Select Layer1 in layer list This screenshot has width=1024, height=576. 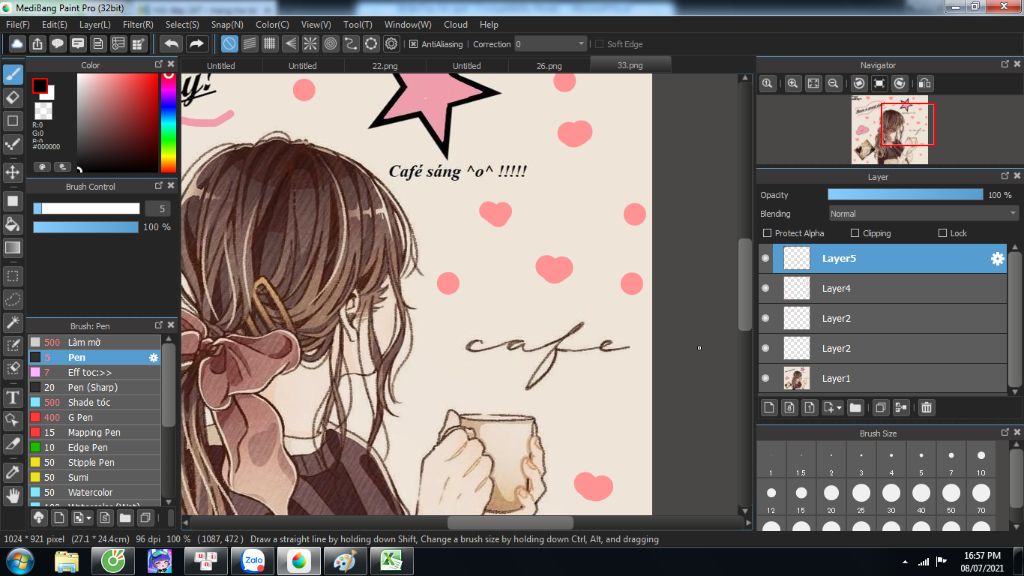883,378
